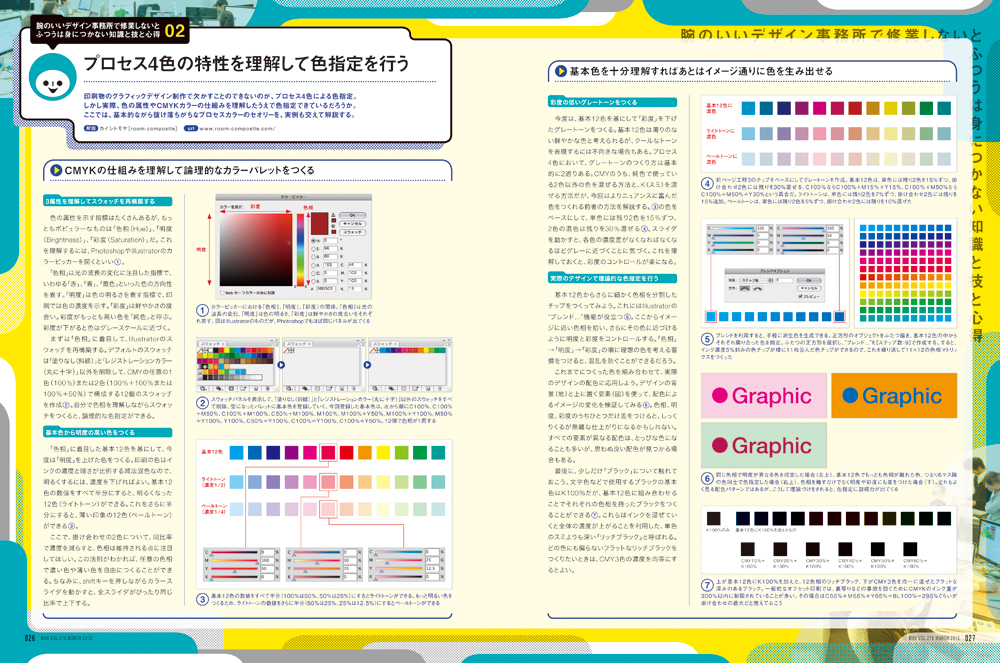1000x663 pixels.
Task: Select the first cyan swatch in the 基本12色に混色 row
Action: pyautogui.click(x=748, y=108)
